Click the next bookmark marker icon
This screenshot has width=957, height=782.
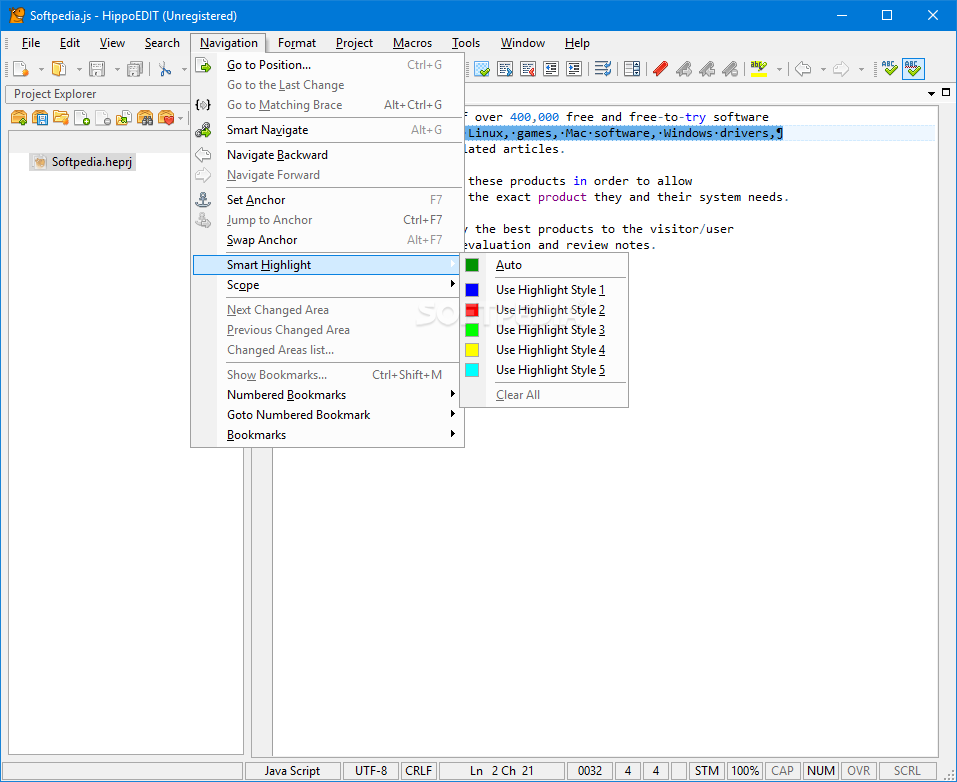[x=684, y=69]
